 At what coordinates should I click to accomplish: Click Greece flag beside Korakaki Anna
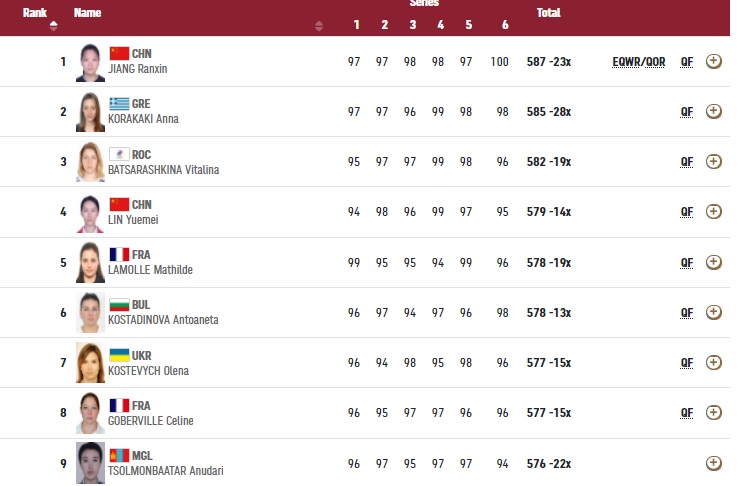pos(120,103)
